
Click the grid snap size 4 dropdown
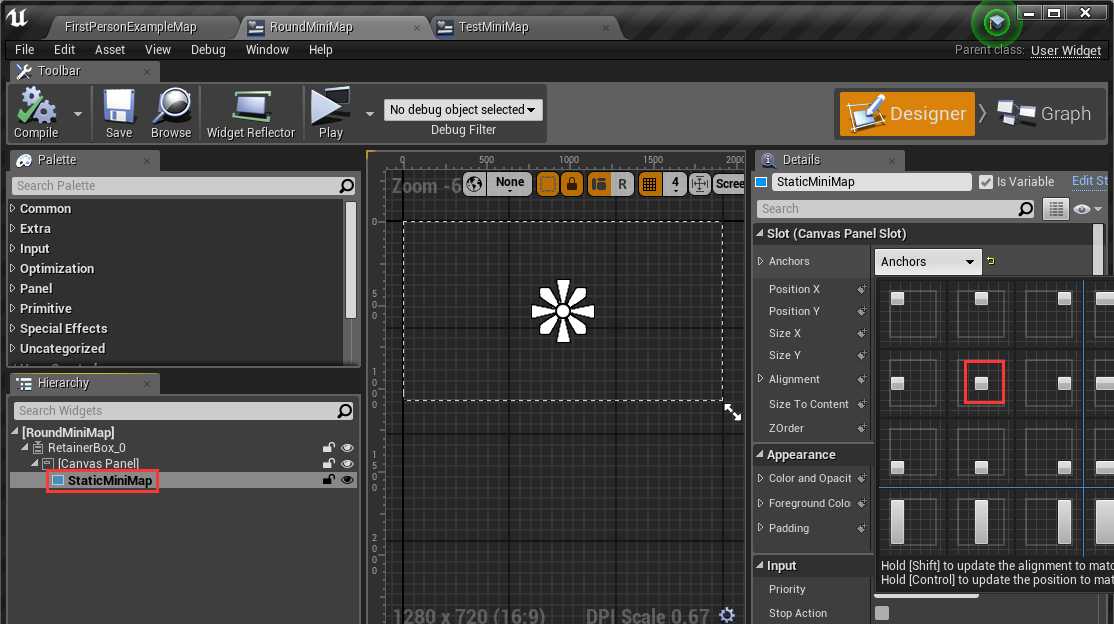[x=675, y=184]
